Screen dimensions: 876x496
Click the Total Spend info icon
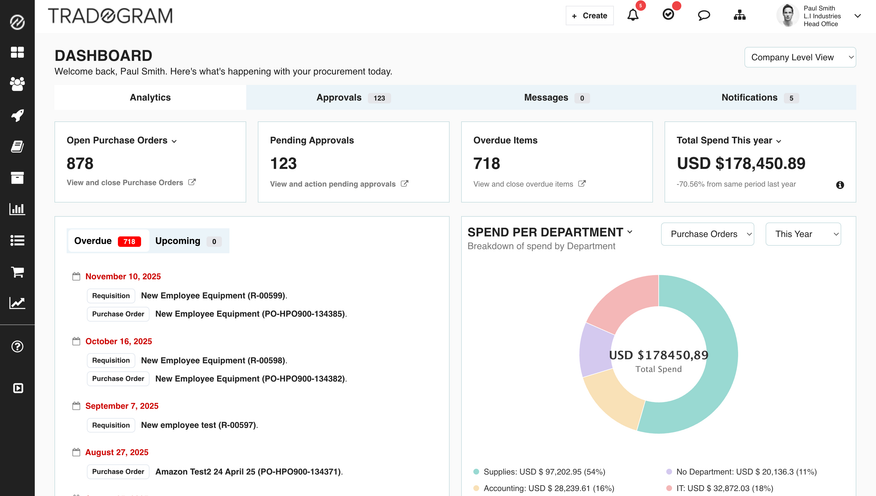coord(840,185)
